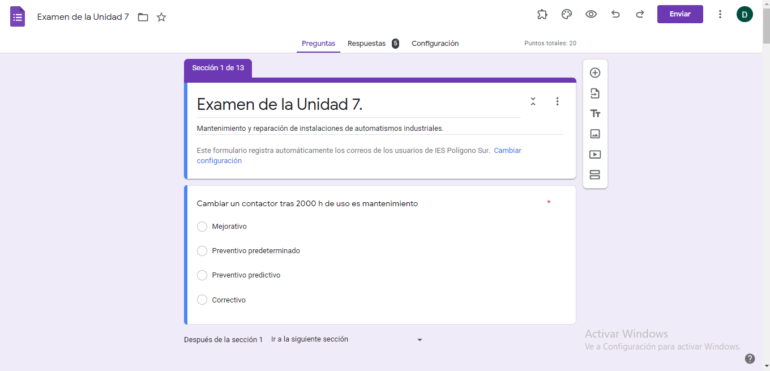Click the Sección 1 de 13 label
Screen dimensions: 770x371
[218, 68]
